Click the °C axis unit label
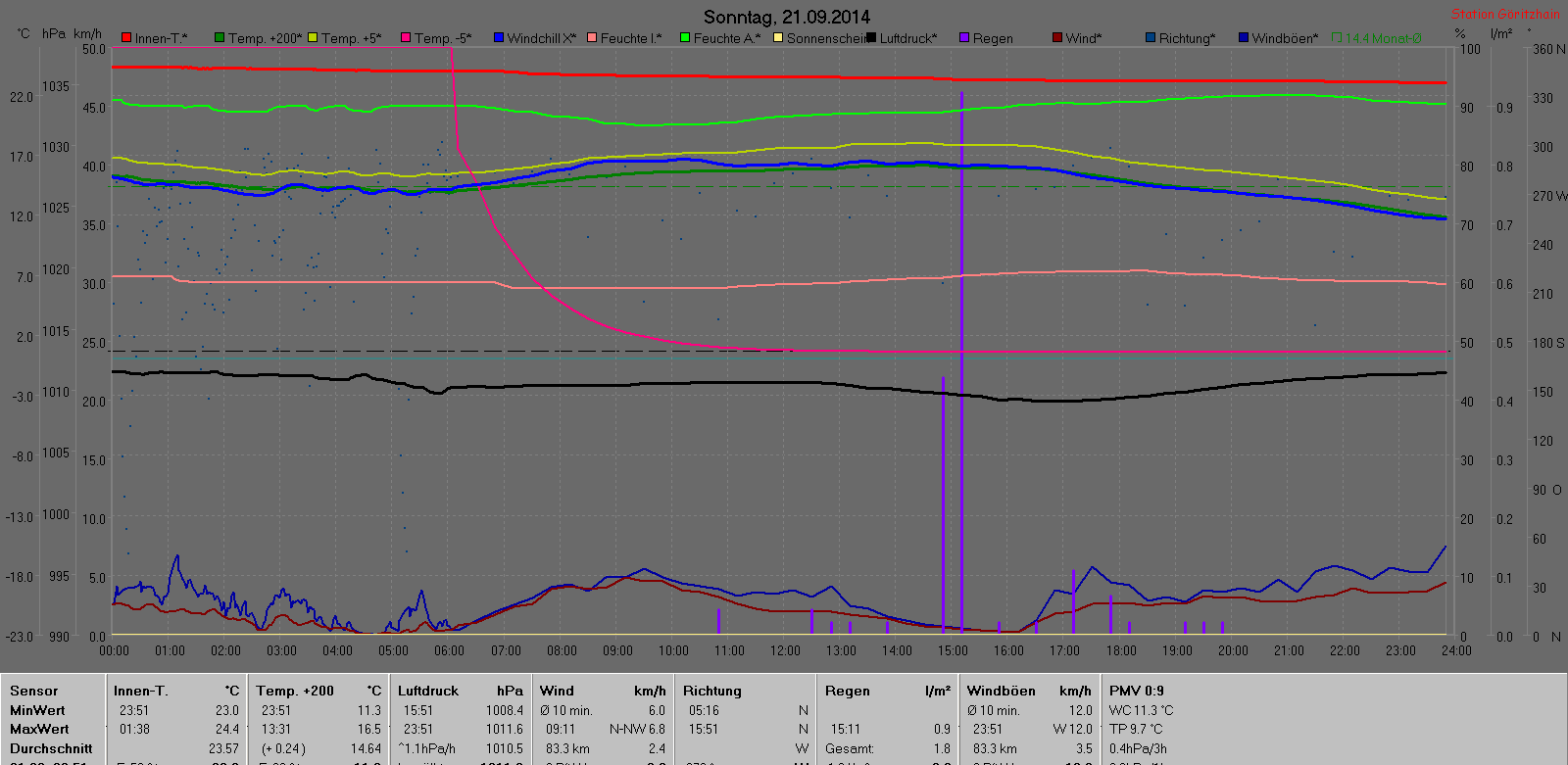Viewport: 1568px width, 765px height. pos(24,33)
